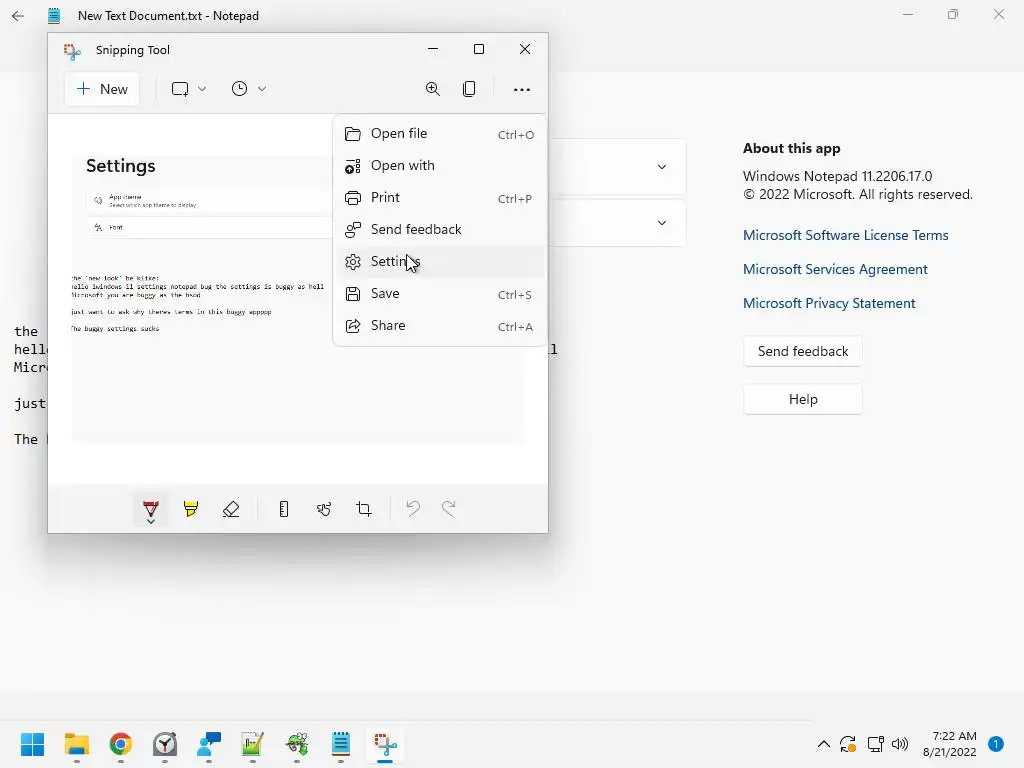
Task: Click the Help button in Notepad
Action: 803,400
